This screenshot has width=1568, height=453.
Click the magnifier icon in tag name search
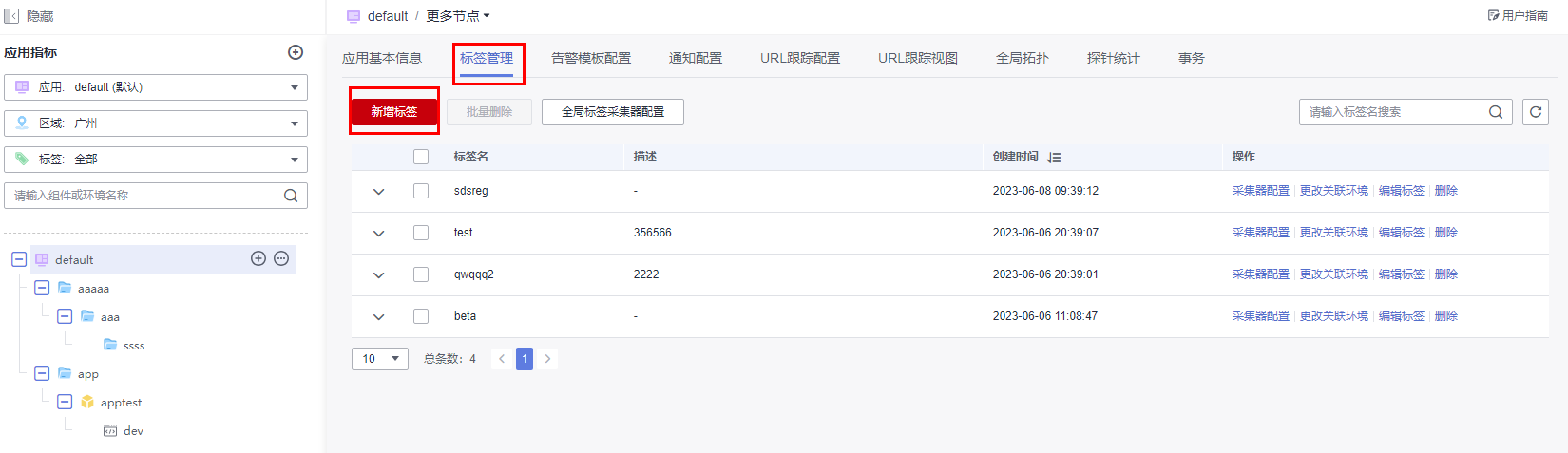[1496, 112]
